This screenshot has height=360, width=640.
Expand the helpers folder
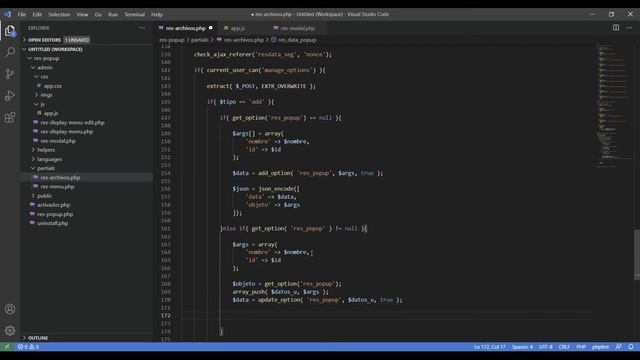pos(46,150)
